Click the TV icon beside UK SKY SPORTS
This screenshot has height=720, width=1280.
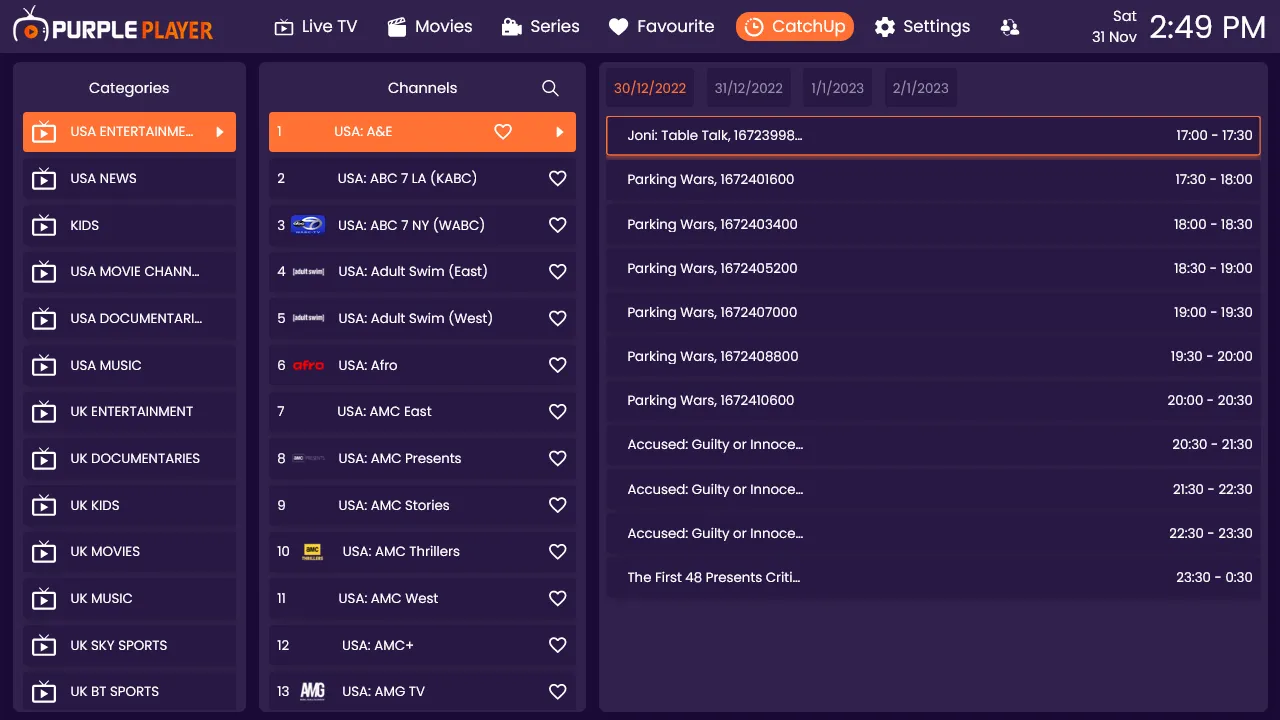point(44,646)
